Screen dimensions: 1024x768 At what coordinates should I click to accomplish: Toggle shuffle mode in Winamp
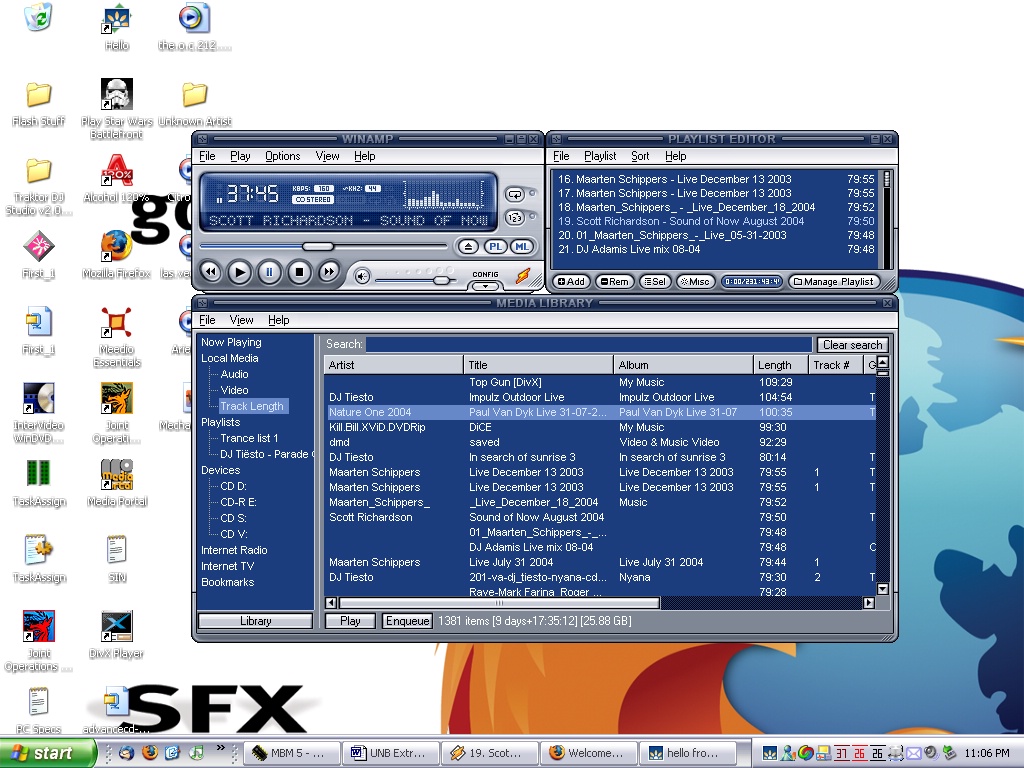515,217
